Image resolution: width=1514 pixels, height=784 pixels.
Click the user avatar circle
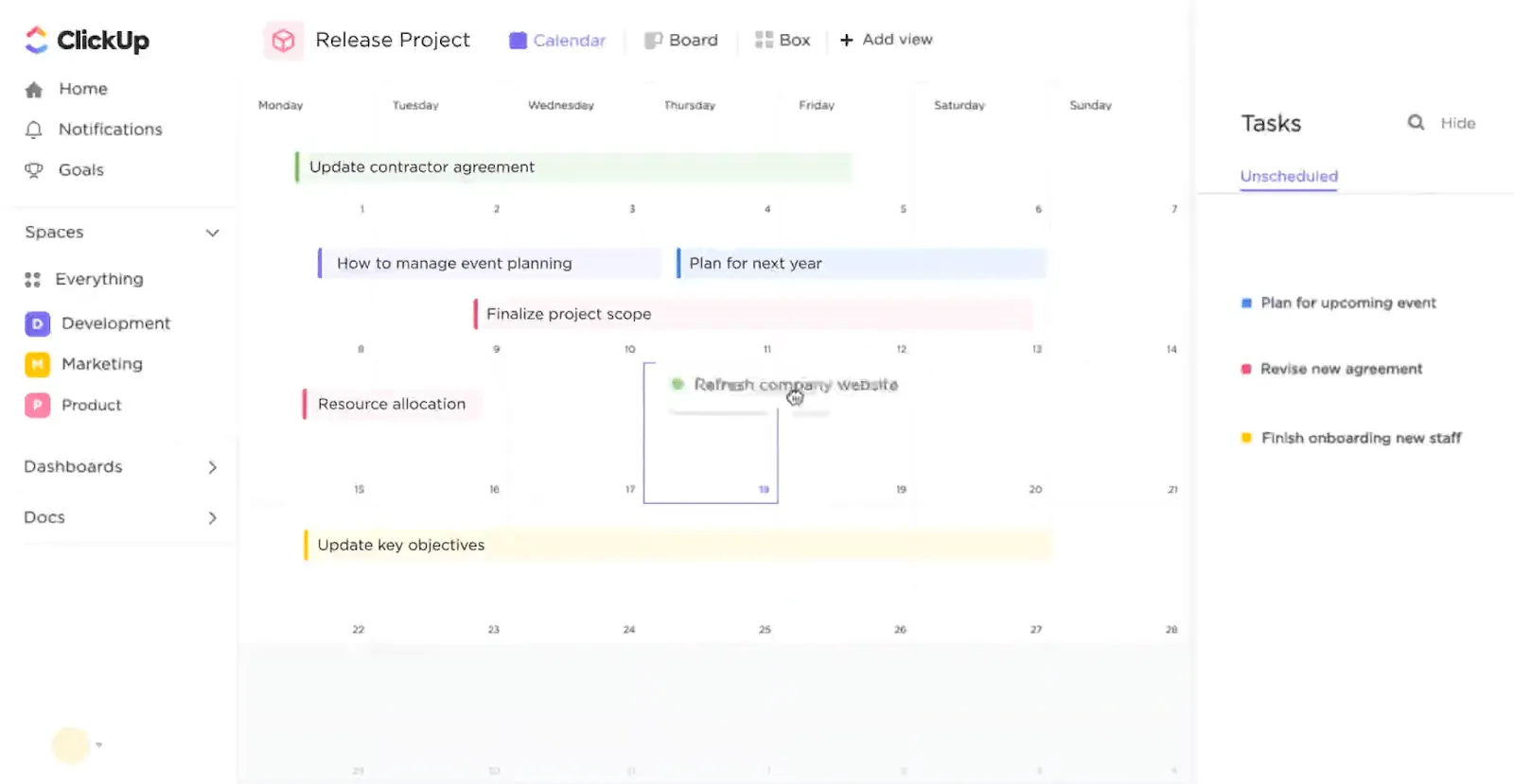(71, 745)
